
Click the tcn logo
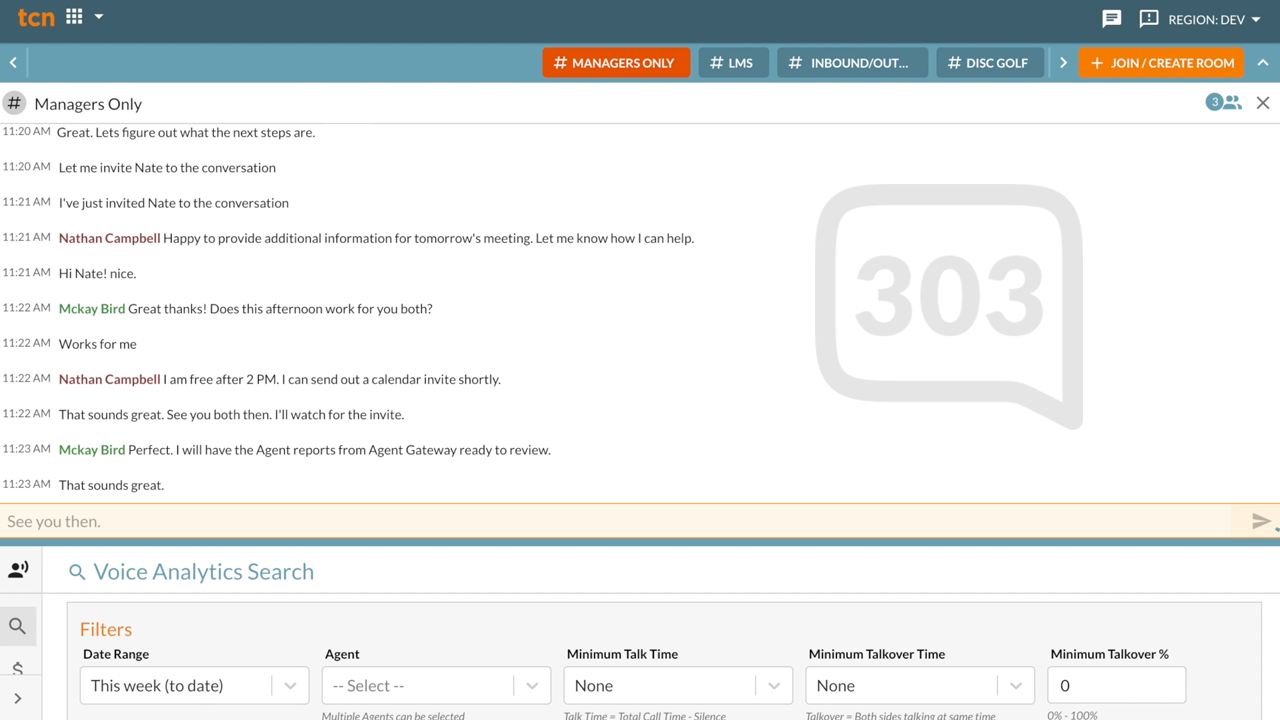(x=36, y=17)
